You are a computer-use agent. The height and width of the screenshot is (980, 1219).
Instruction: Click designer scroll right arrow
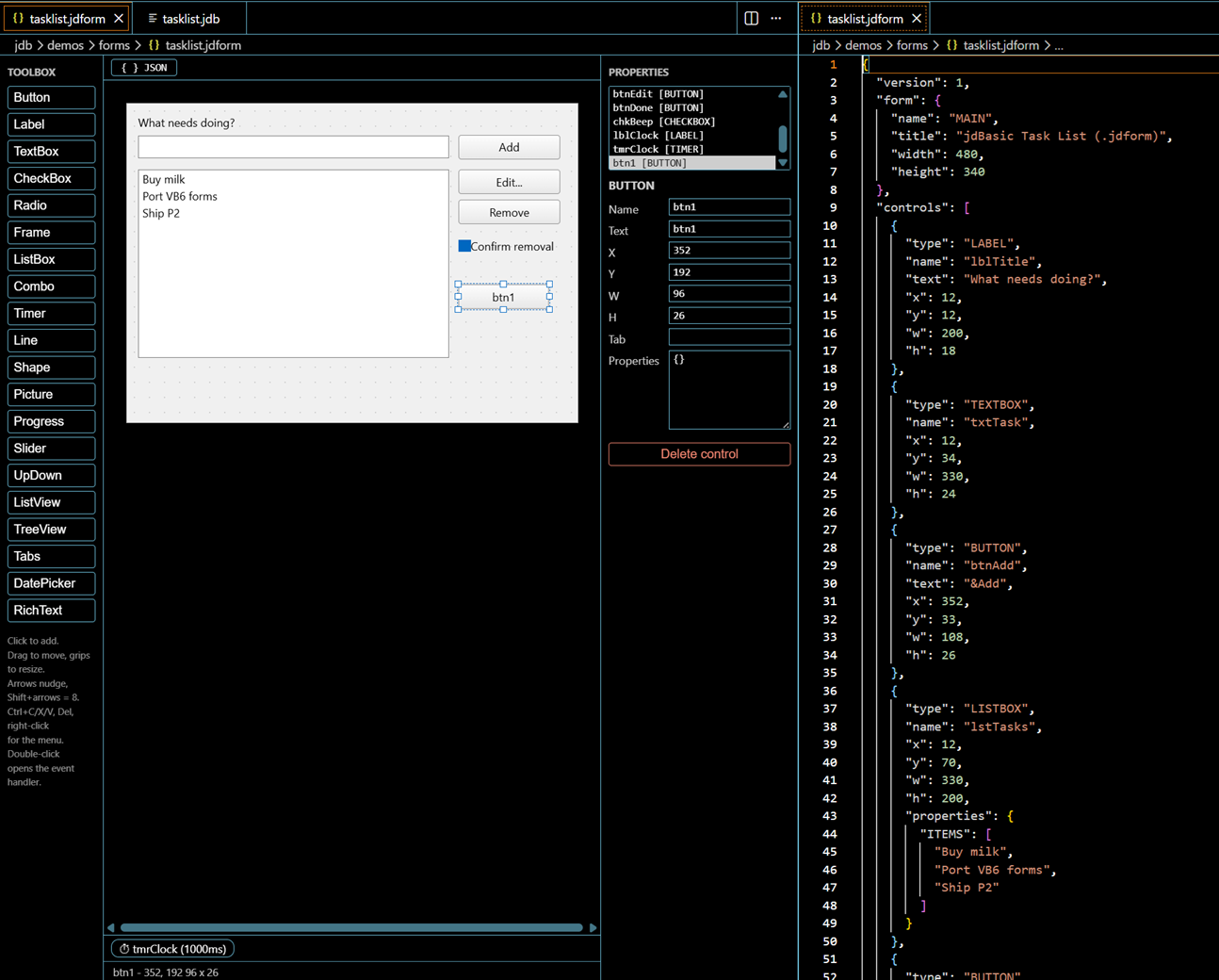593,928
